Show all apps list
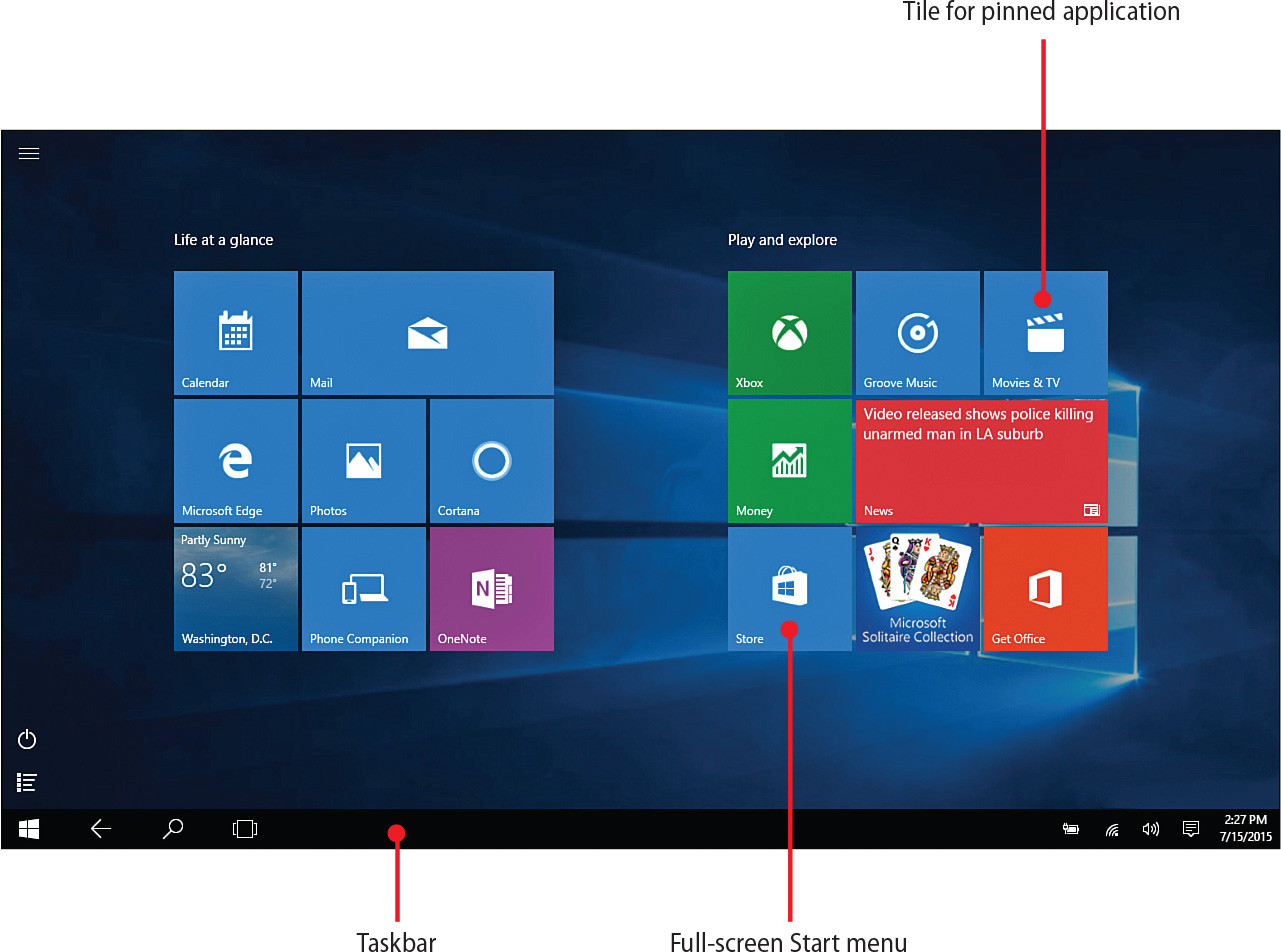The width and height of the screenshot is (1281, 952). (x=26, y=782)
